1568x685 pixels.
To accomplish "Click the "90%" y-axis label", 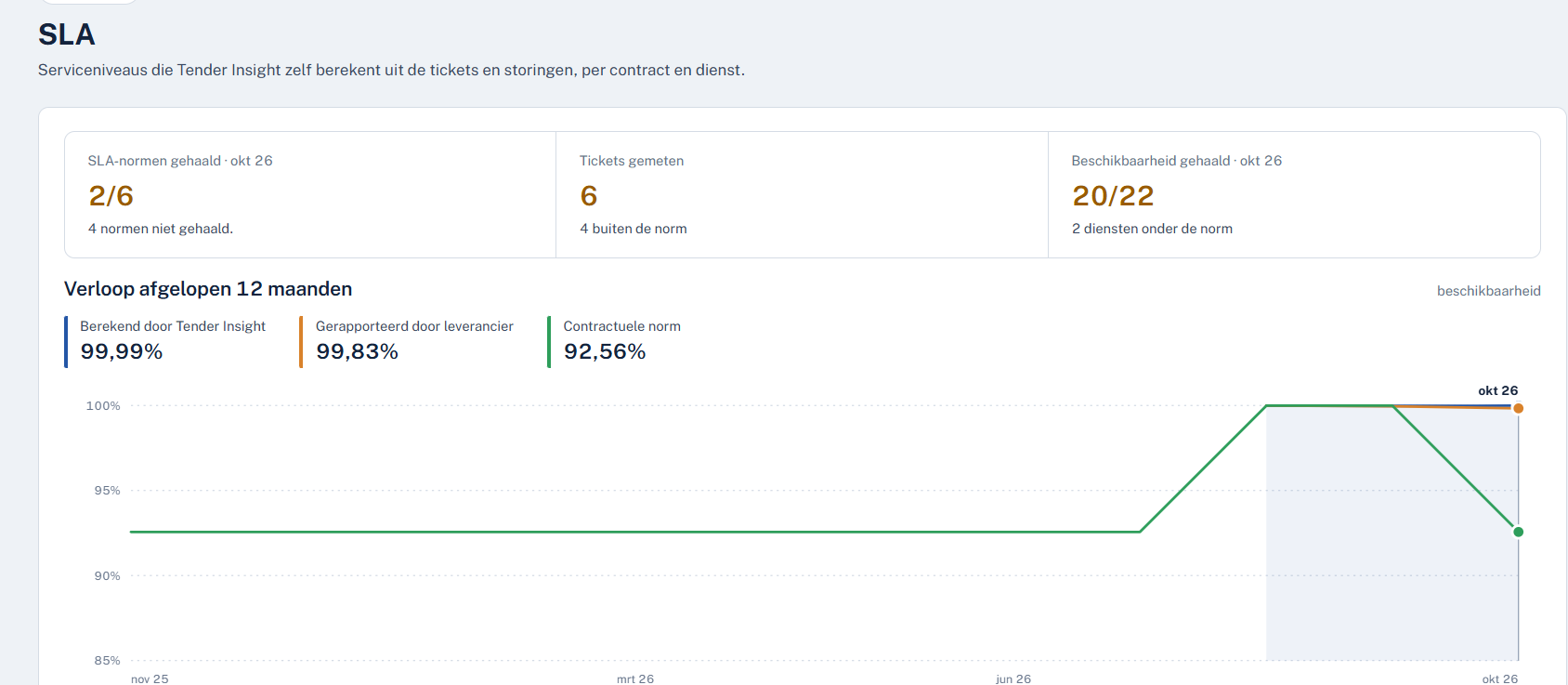I will coord(107,576).
